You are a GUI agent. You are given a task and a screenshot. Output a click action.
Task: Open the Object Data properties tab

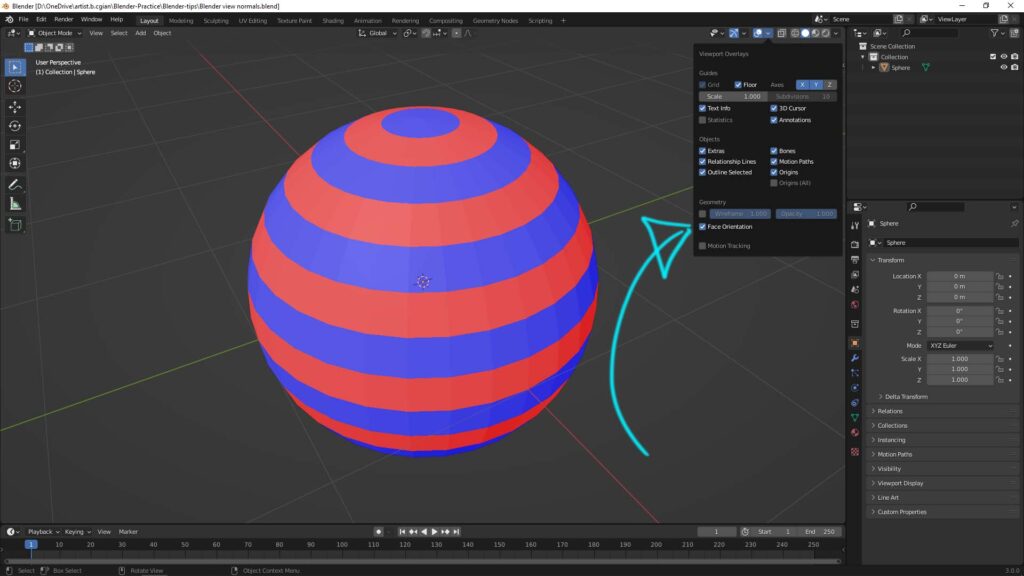click(855, 417)
